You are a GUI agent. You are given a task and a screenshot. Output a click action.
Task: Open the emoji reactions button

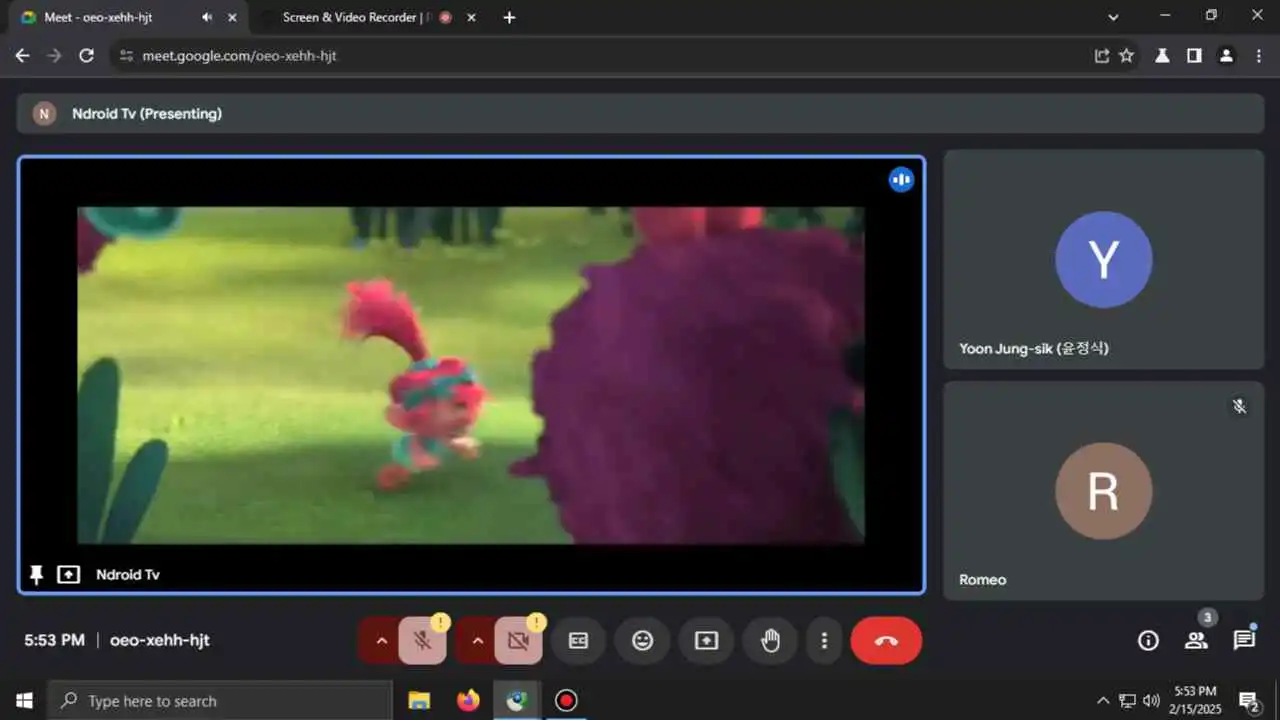pos(642,641)
